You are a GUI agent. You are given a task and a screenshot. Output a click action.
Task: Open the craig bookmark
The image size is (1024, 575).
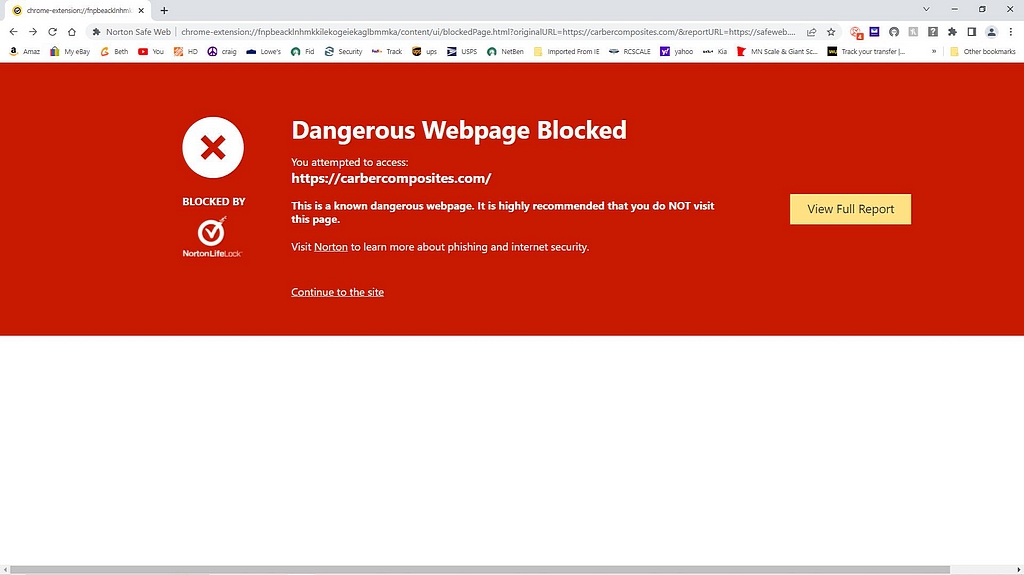pyautogui.click(x=221, y=51)
